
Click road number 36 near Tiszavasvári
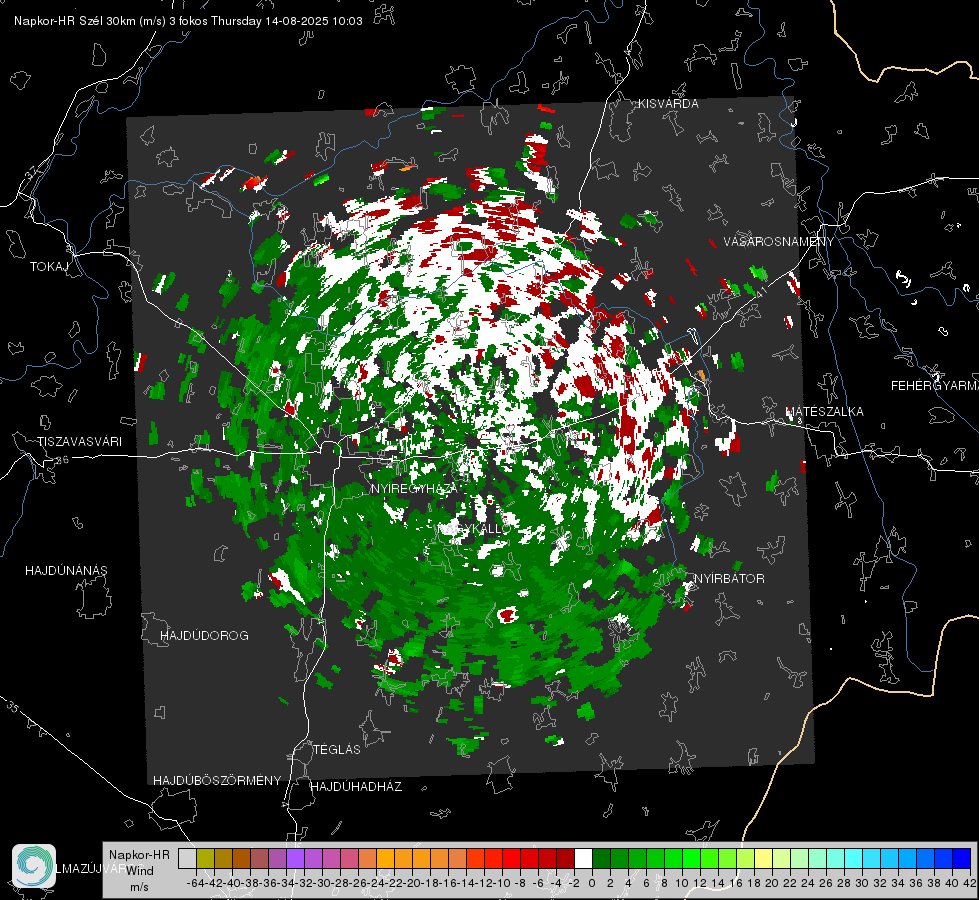[x=62, y=460]
